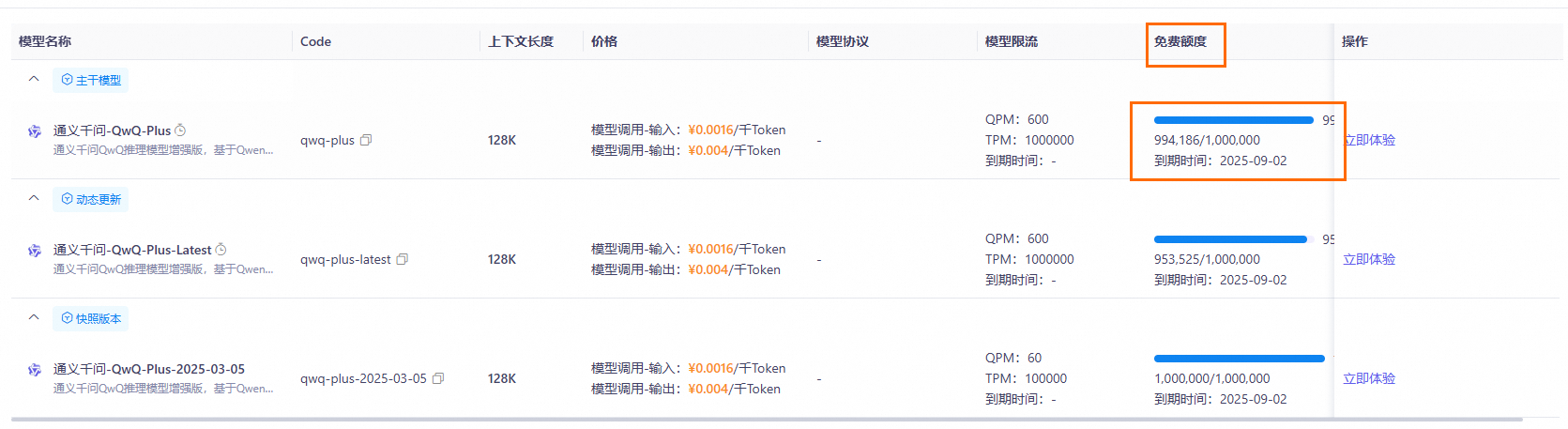Click the 主干模型 tag
The image size is (1568, 429).
[x=91, y=80]
